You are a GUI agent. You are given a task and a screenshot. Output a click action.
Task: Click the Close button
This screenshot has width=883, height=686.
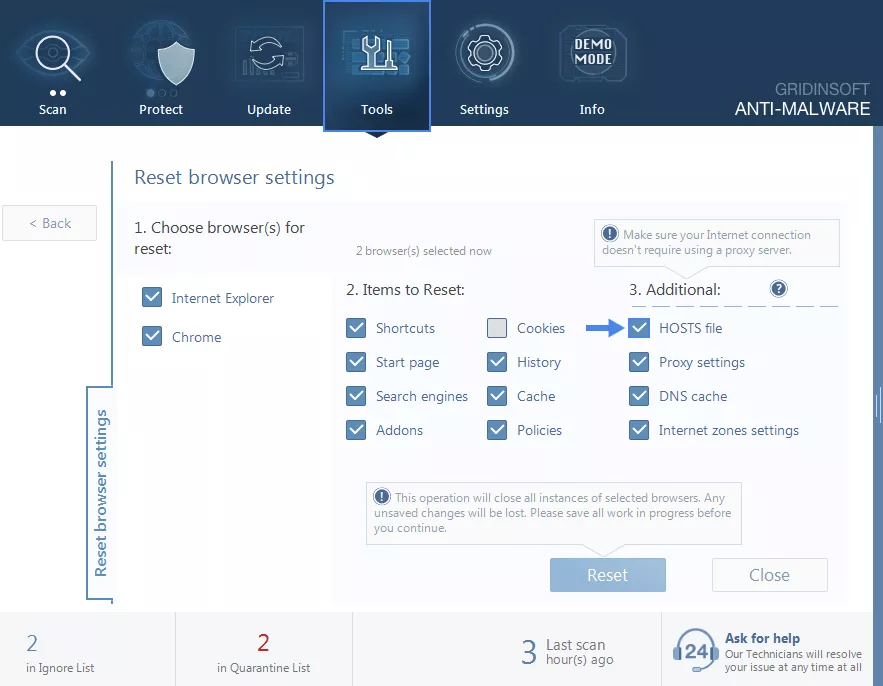click(x=769, y=575)
